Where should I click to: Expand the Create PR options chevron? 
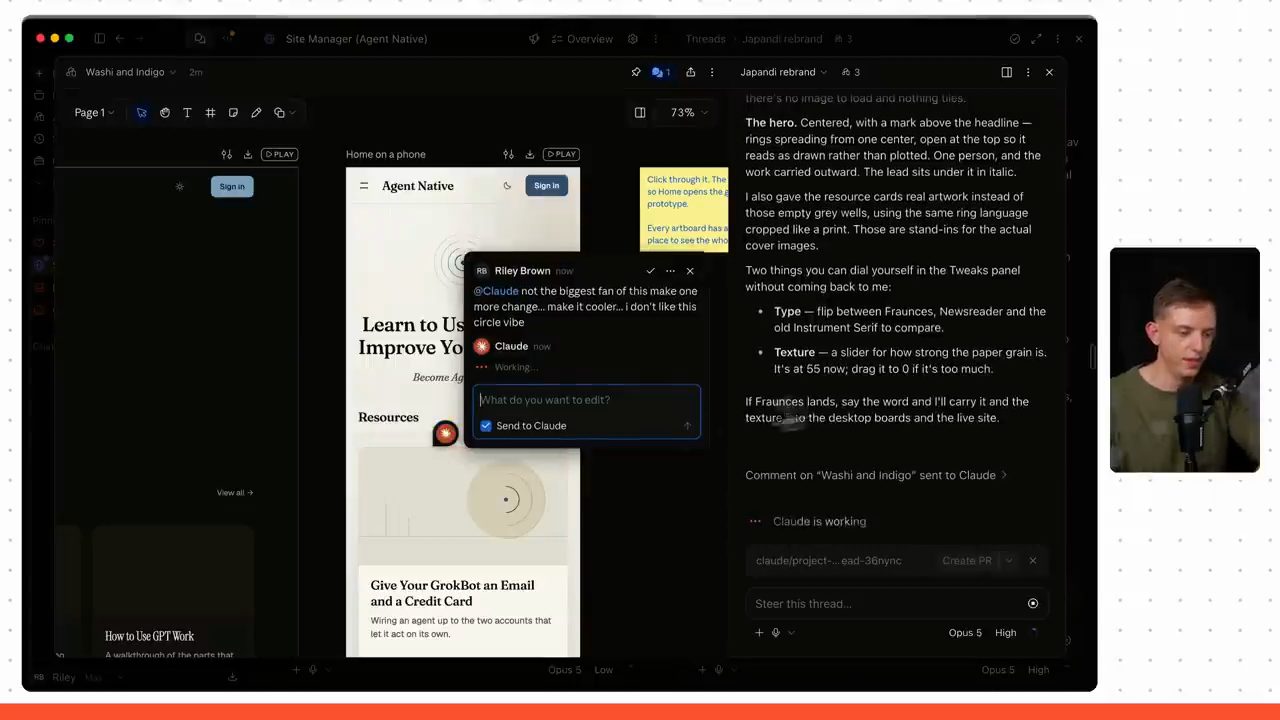pyautogui.click(x=1008, y=561)
